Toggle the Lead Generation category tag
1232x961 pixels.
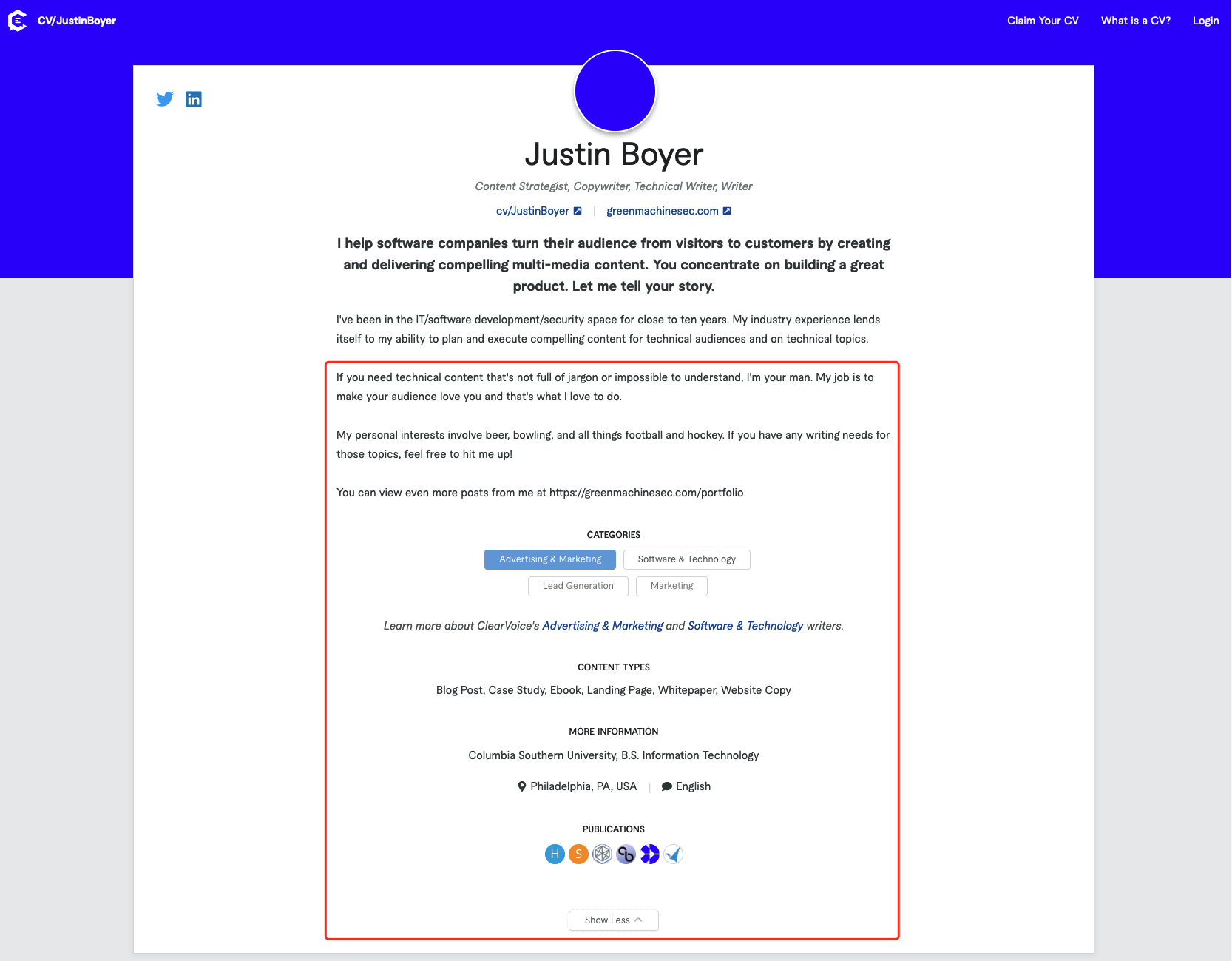click(x=578, y=586)
